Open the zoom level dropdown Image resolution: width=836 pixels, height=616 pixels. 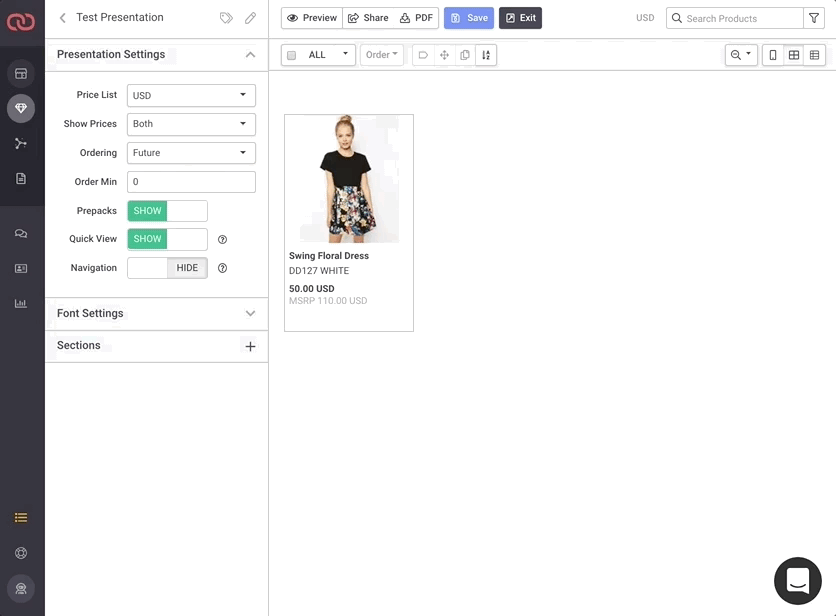741,55
